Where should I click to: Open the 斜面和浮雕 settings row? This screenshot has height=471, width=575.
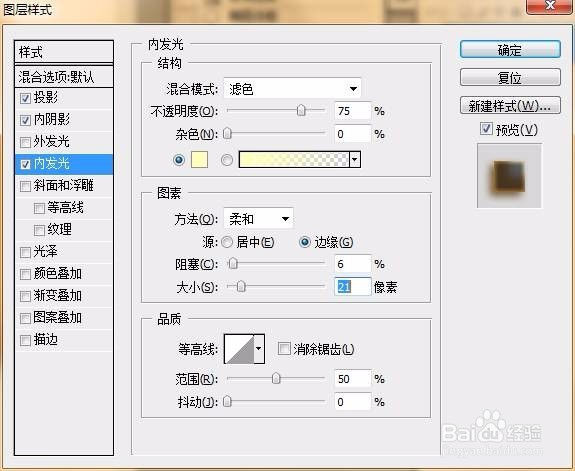pyautogui.click(x=64, y=186)
